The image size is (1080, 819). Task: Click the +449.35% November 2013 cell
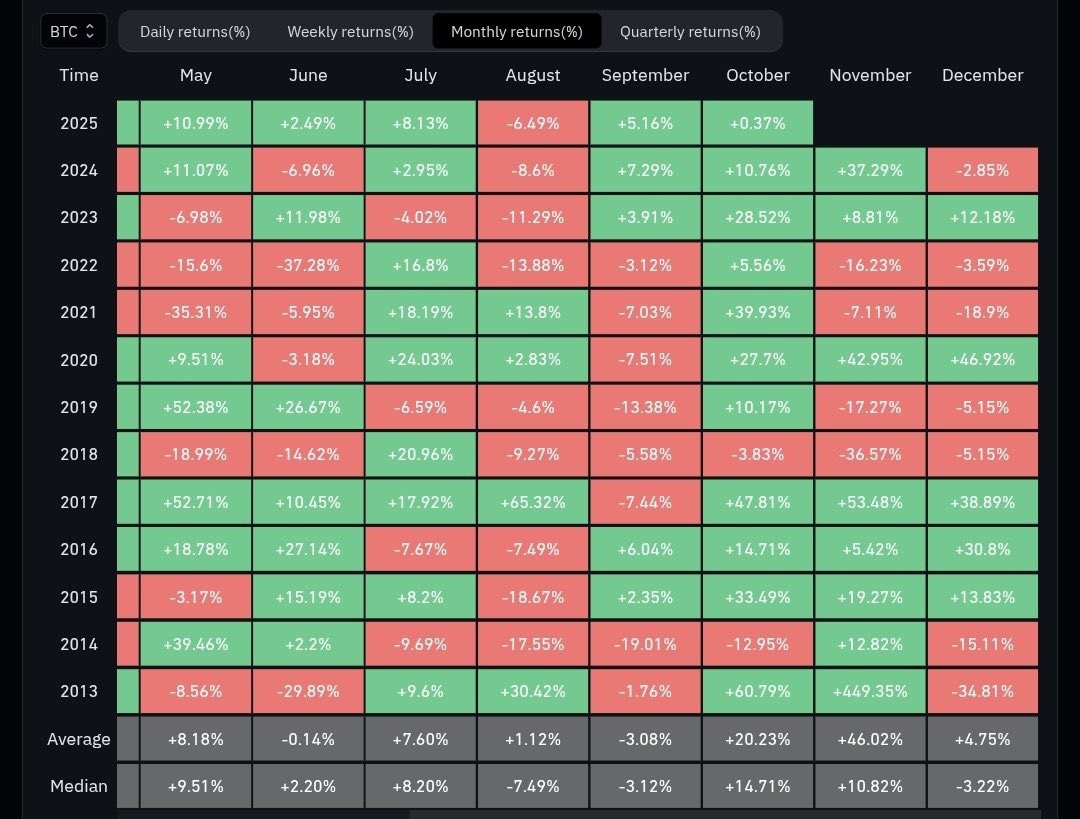point(870,691)
